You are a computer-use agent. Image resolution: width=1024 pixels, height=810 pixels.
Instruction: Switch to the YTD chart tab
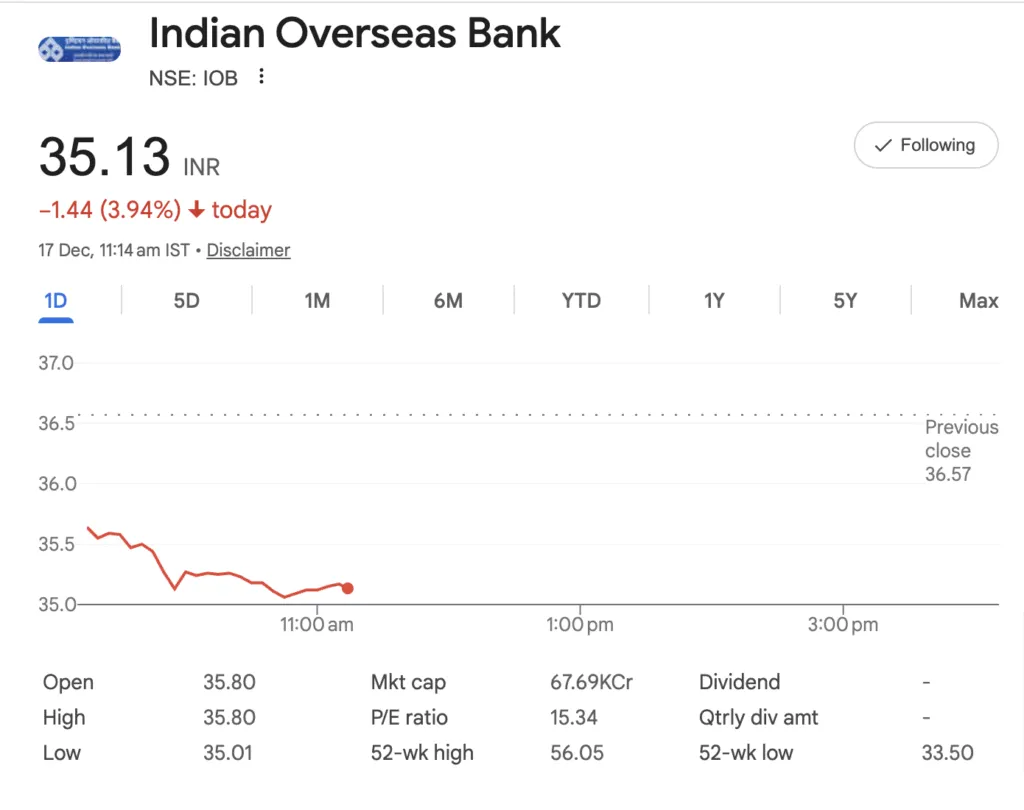[x=580, y=300]
